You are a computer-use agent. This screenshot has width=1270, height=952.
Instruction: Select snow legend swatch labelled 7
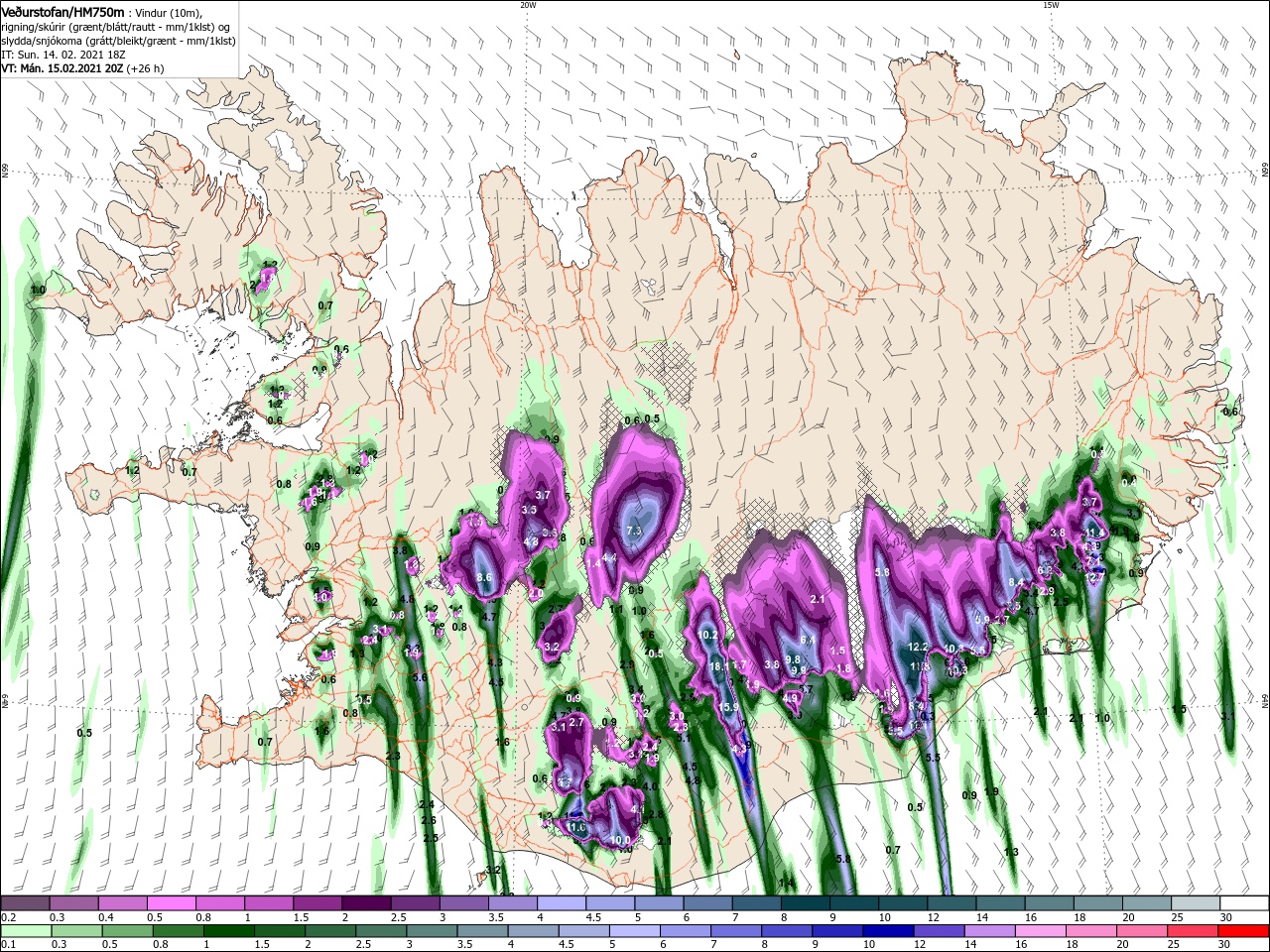pyautogui.click(x=755, y=903)
